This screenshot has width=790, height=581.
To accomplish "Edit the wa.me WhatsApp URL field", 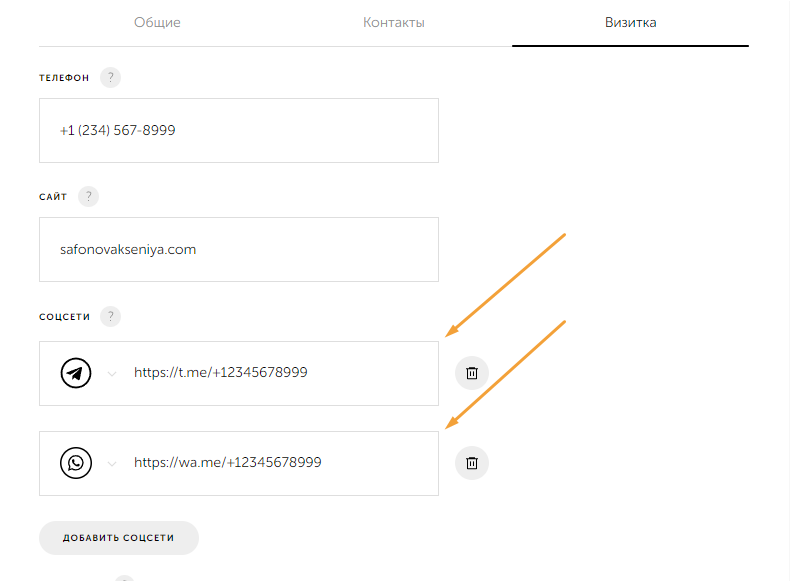I will [x=280, y=463].
